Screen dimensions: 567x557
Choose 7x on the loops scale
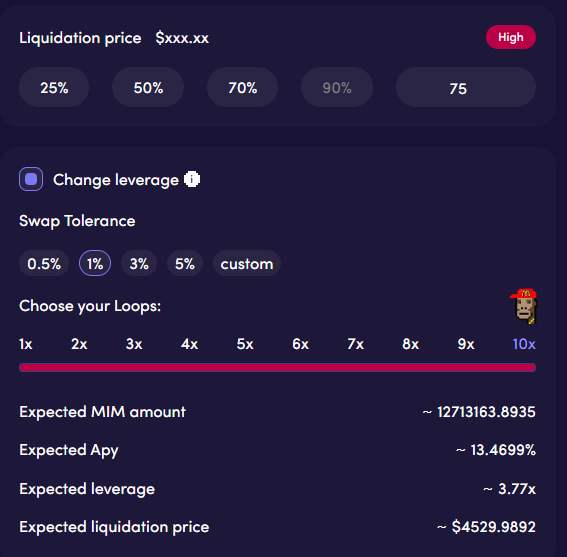355,344
